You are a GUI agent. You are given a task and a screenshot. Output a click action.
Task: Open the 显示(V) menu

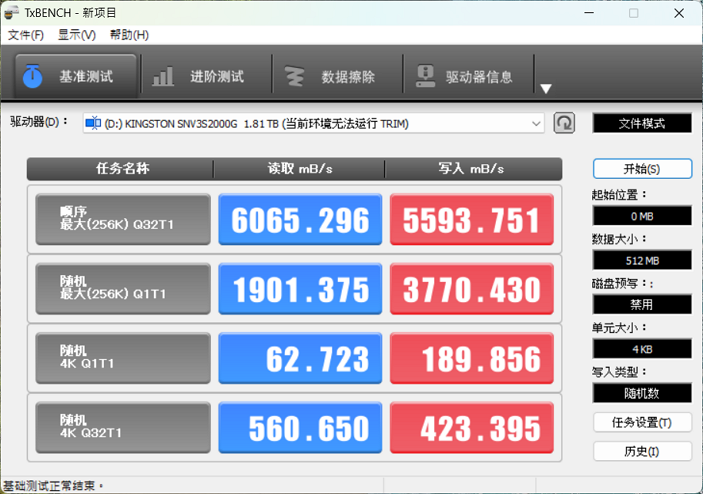77,35
